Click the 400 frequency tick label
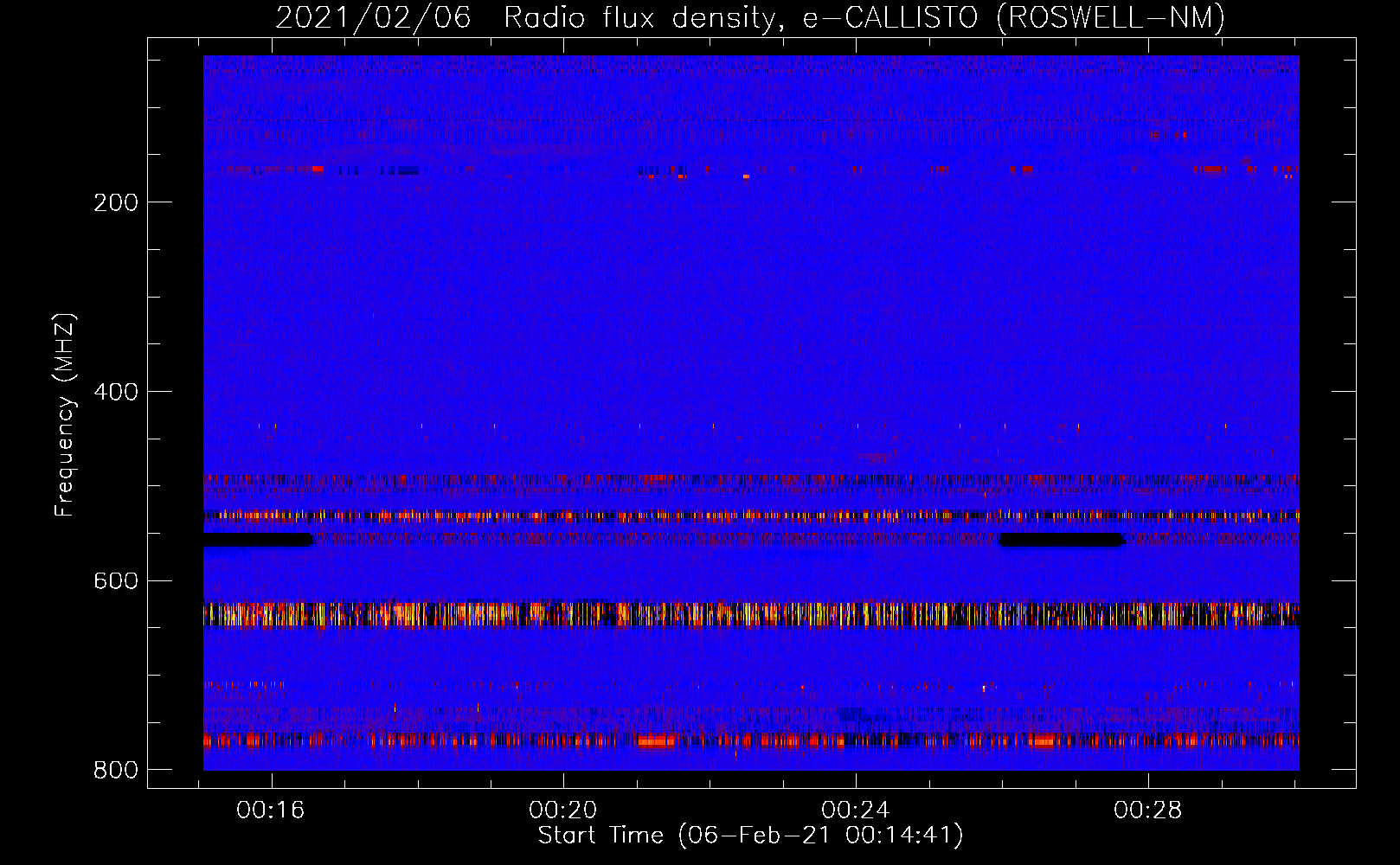The height and width of the screenshot is (865, 1400). pyautogui.click(x=116, y=392)
